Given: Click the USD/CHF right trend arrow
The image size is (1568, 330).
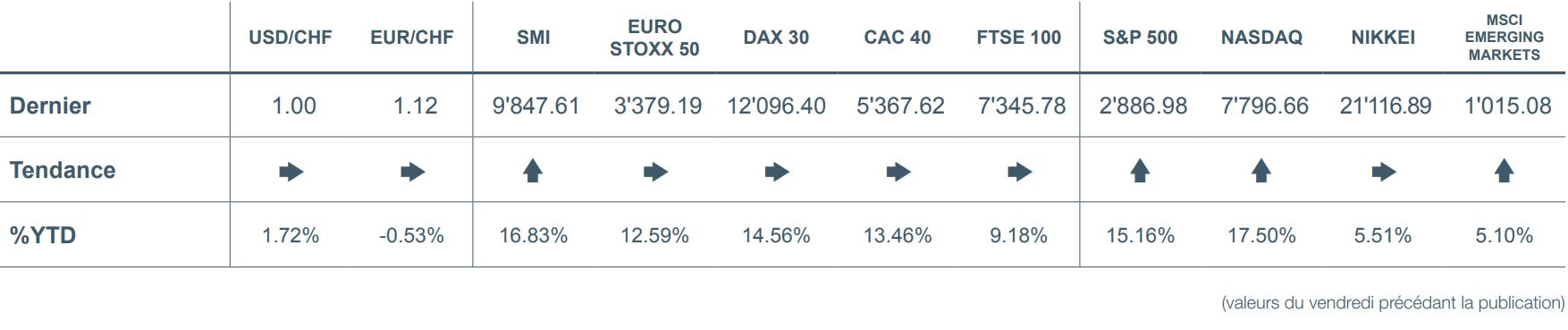Looking at the screenshot, I should (x=291, y=172).
